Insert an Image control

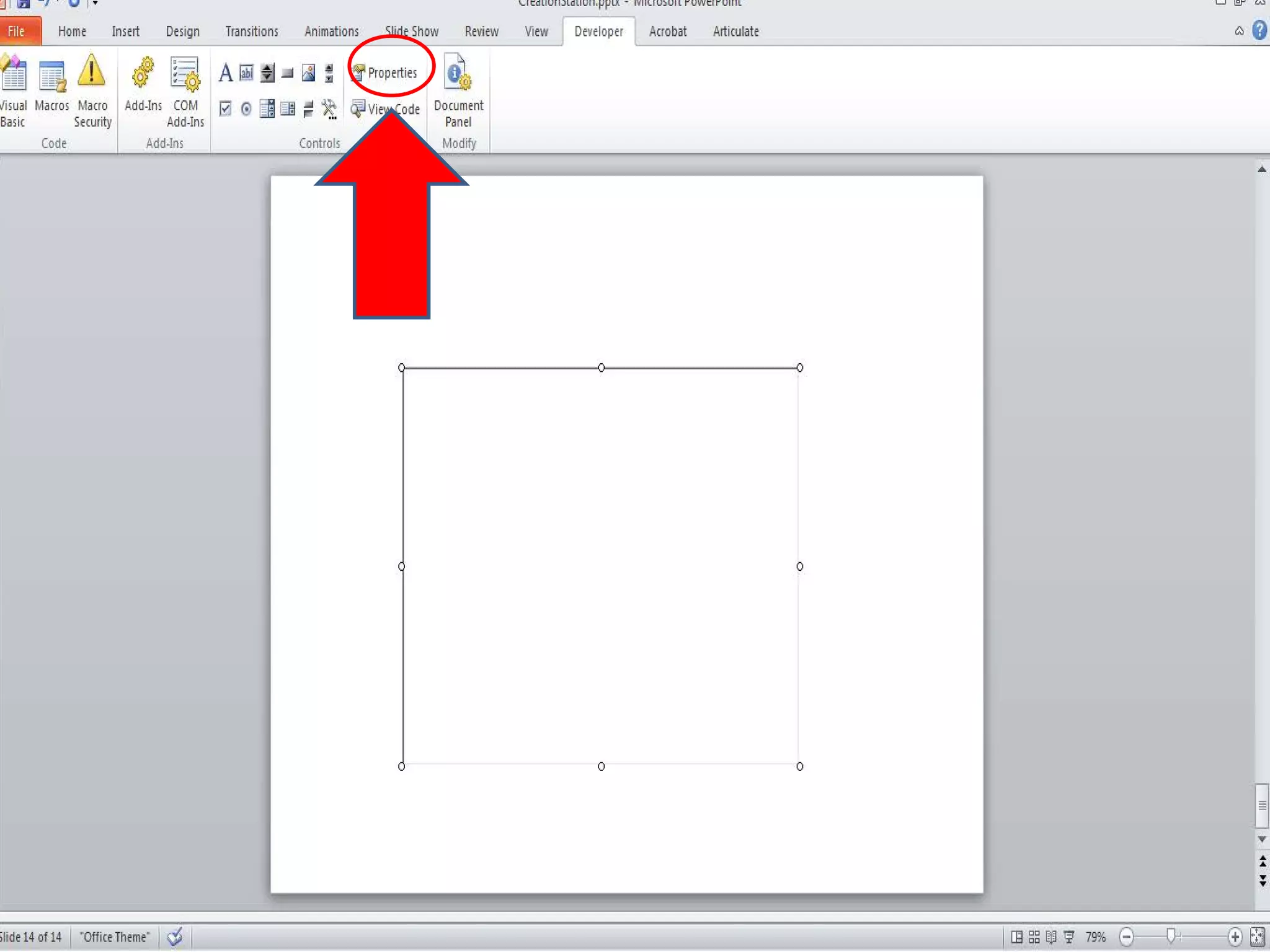[x=308, y=73]
